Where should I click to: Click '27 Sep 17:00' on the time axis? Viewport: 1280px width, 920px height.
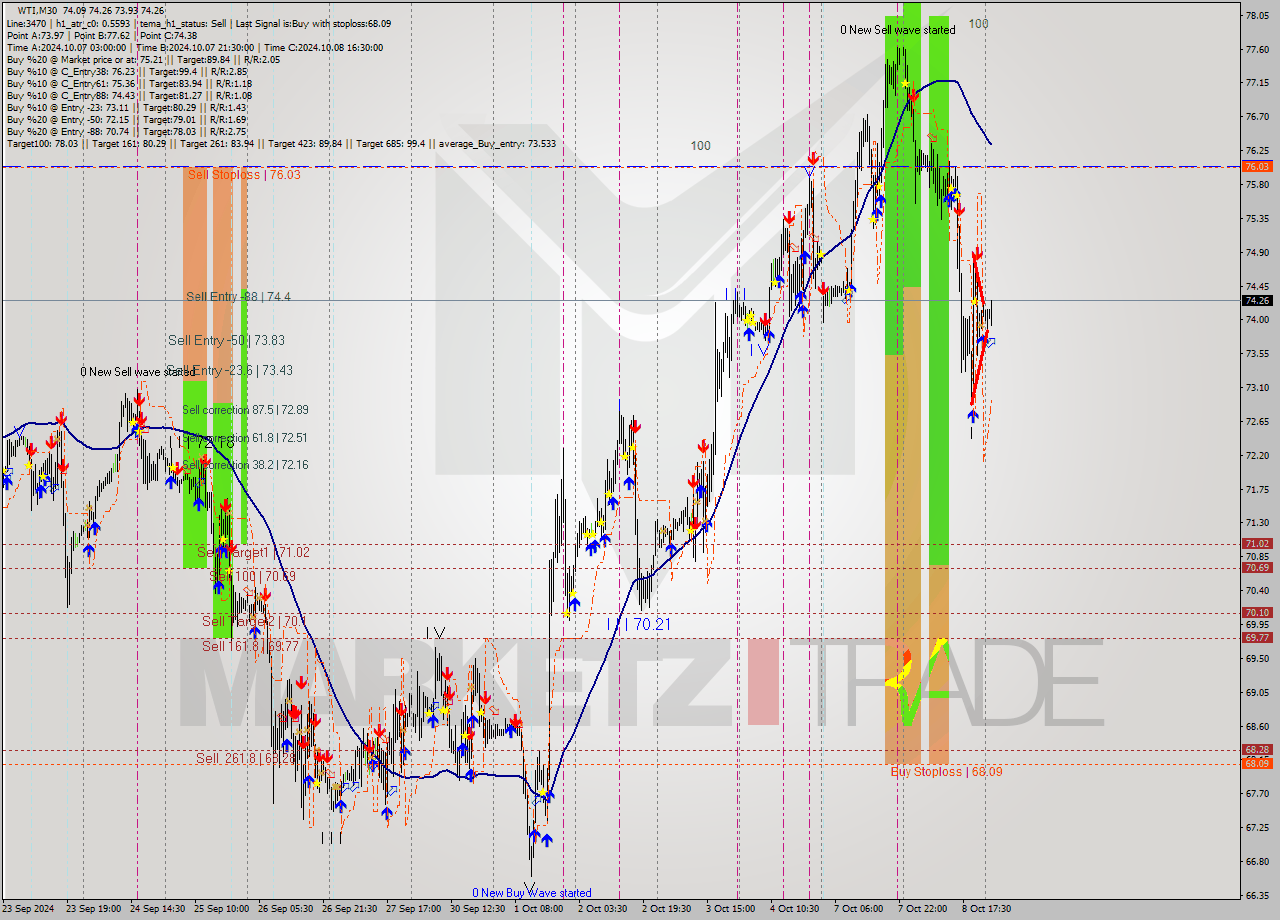[413, 909]
